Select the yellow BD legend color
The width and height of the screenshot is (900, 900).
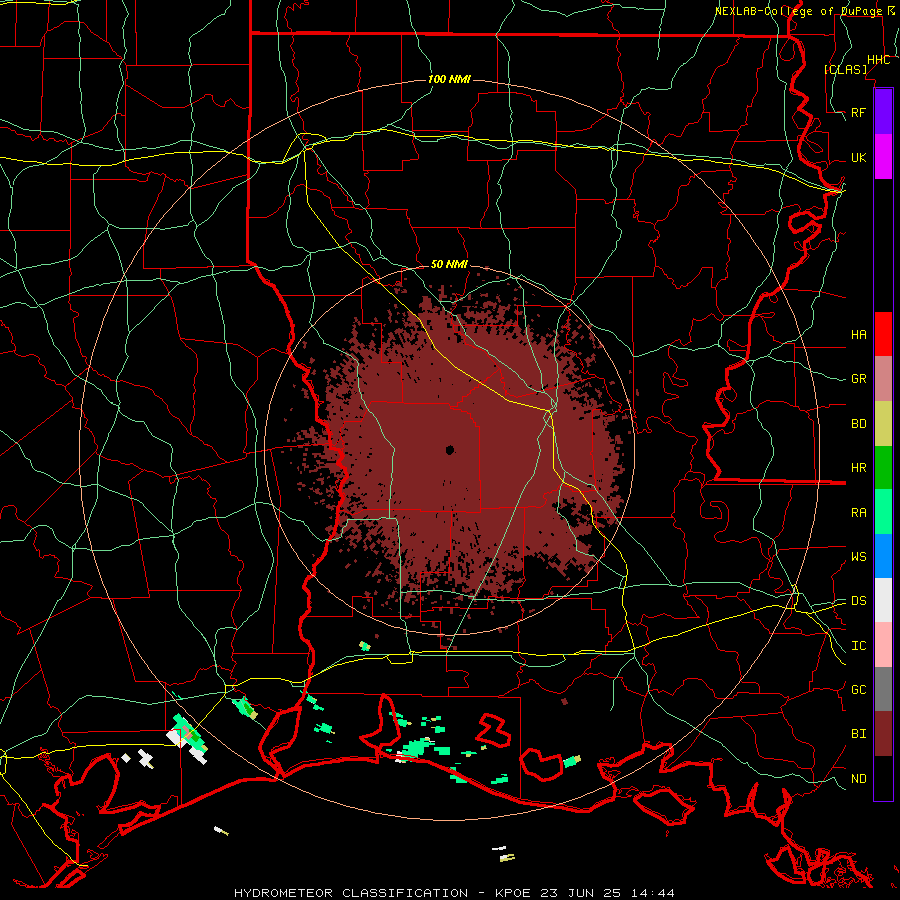point(883,424)
